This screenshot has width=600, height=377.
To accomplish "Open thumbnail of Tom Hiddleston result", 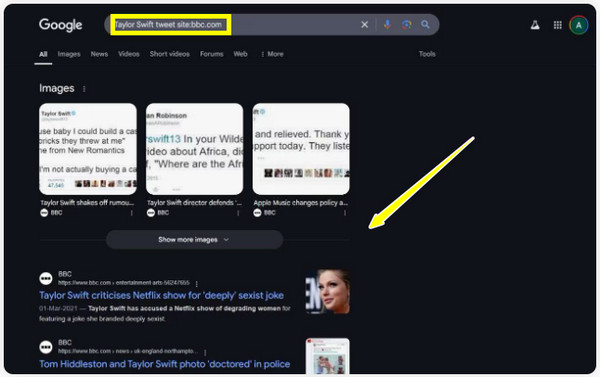I will [x=328, y=356].
